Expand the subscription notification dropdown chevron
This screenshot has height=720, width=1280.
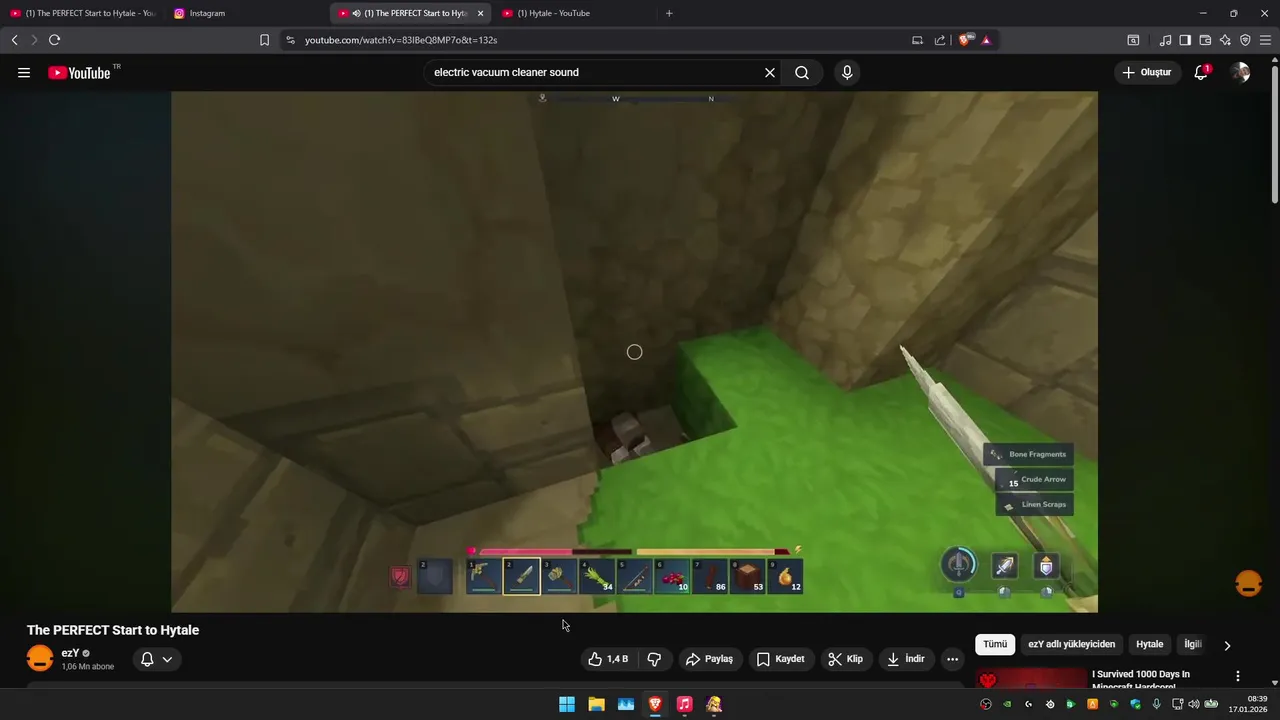point(167,659)
